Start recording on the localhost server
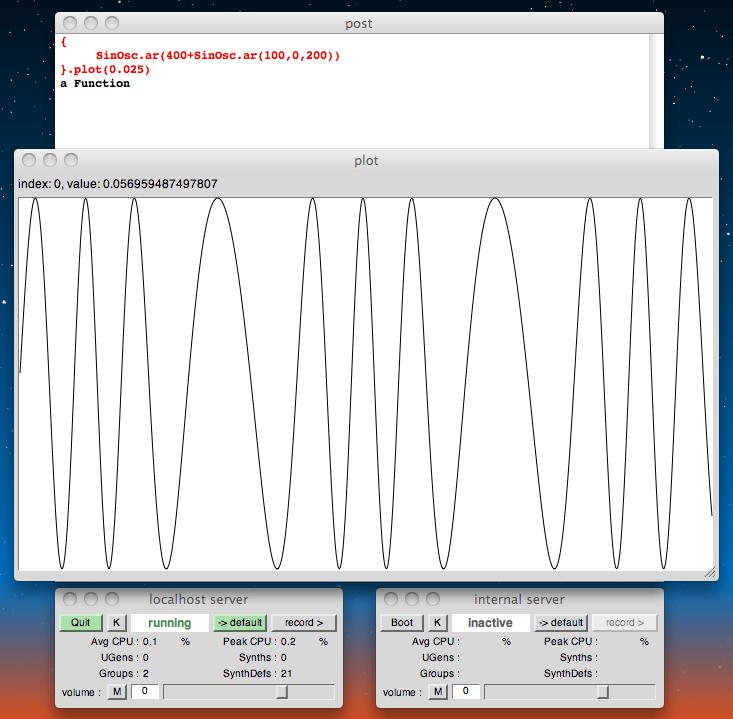This screenshot has height=719, width=733. coord(304,623)
